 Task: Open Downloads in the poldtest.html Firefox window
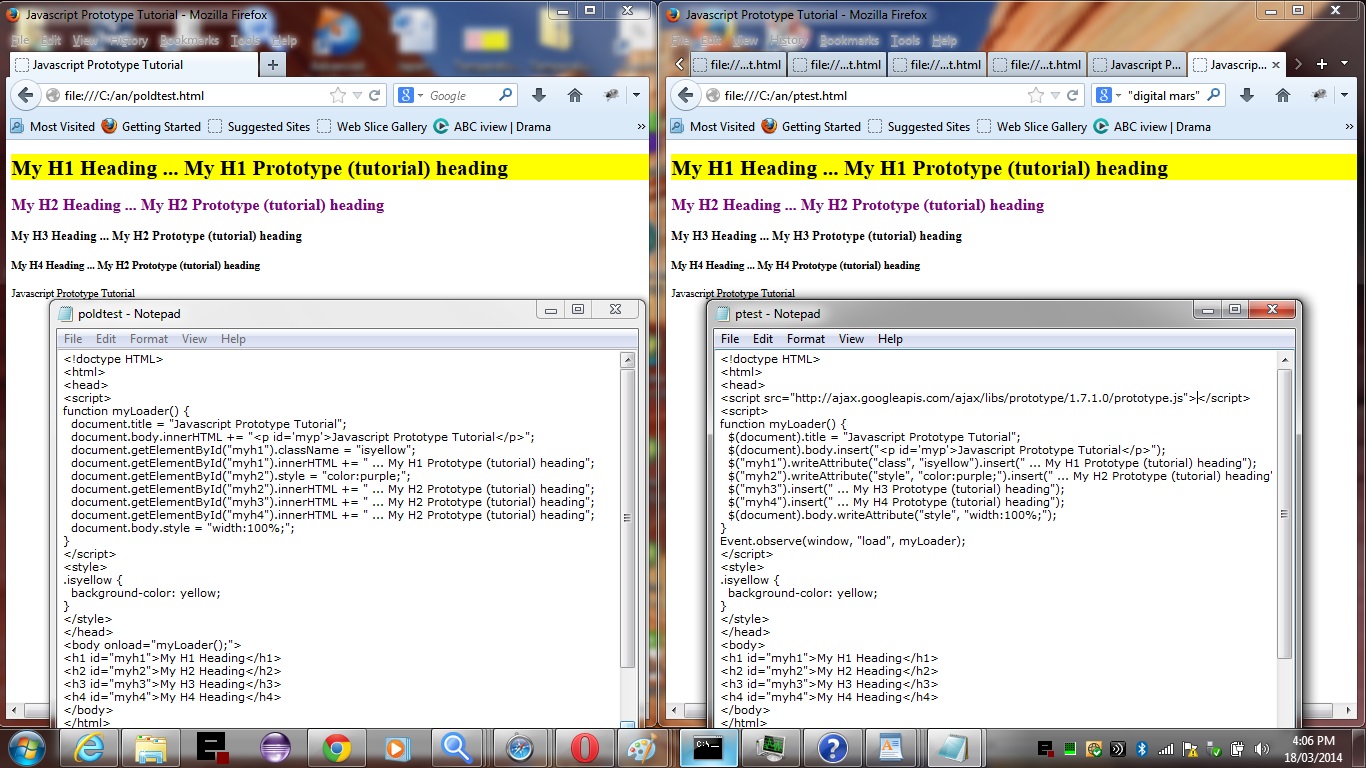(539, 96)
